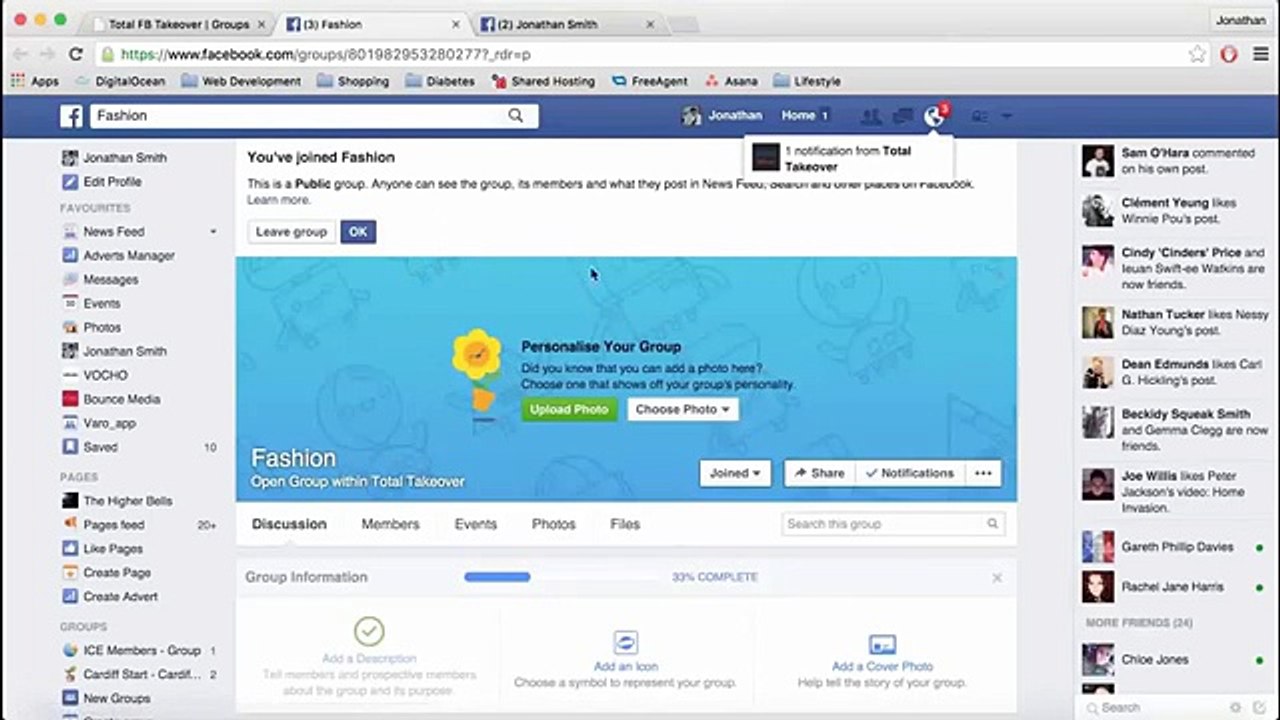Reload the page with the refresh icon
Screen dimensions: 1280x720
75,54
